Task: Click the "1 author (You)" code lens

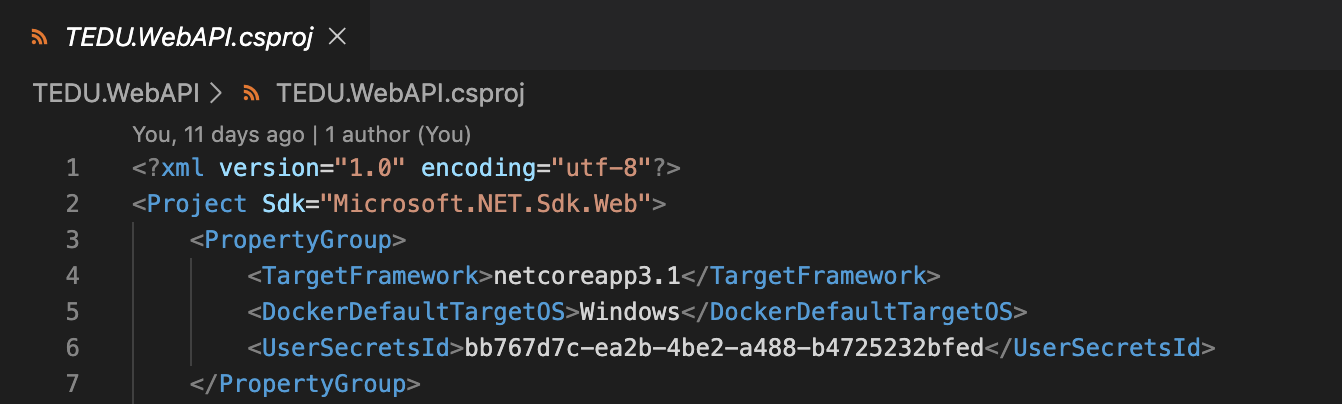Action: point(398,133)
